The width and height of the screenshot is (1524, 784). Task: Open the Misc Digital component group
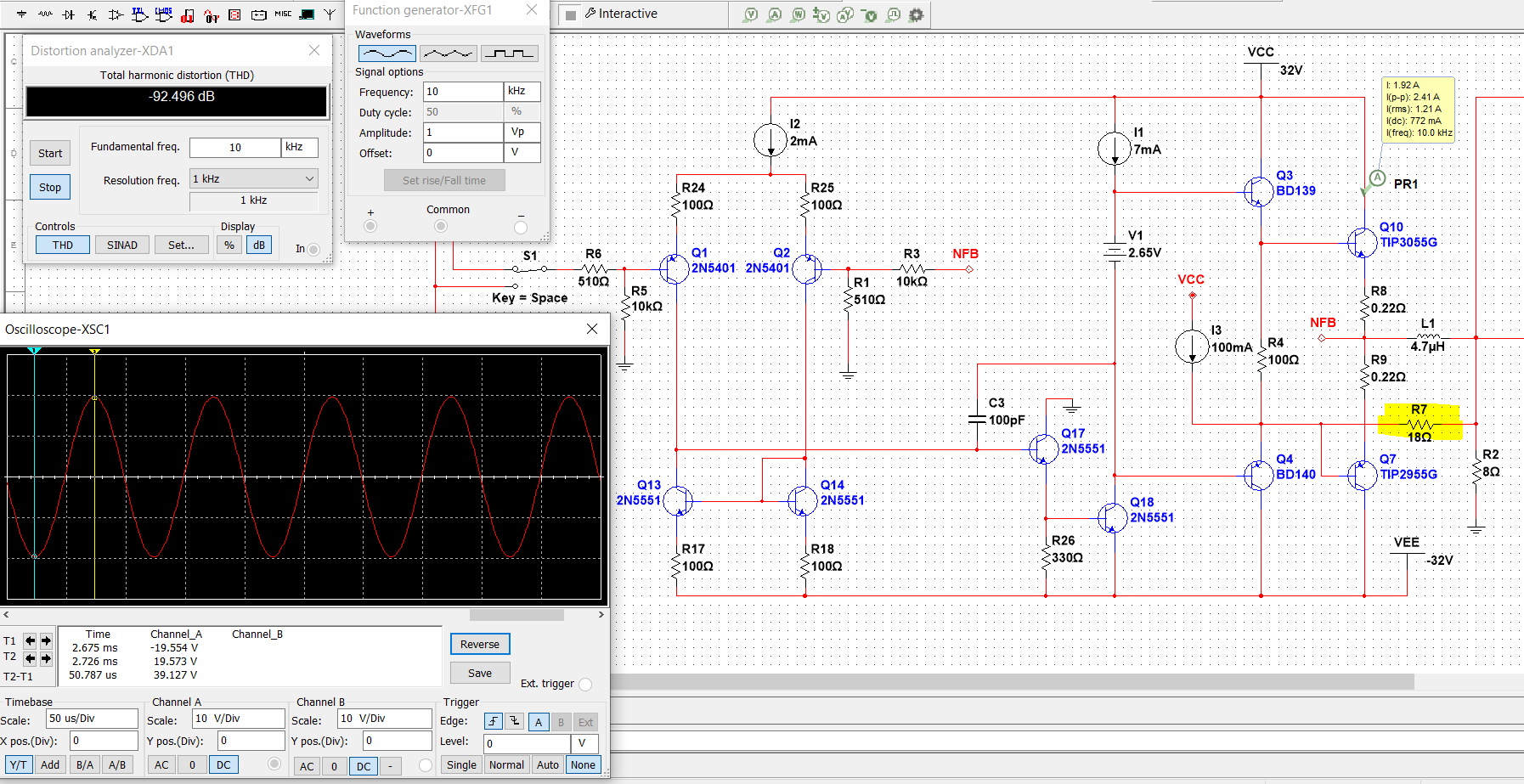click(x=188, y=14)
